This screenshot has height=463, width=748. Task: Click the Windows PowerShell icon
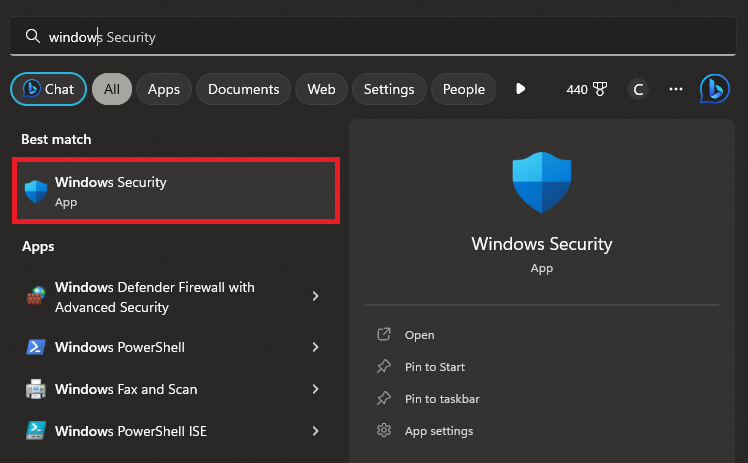click(36, 347)
